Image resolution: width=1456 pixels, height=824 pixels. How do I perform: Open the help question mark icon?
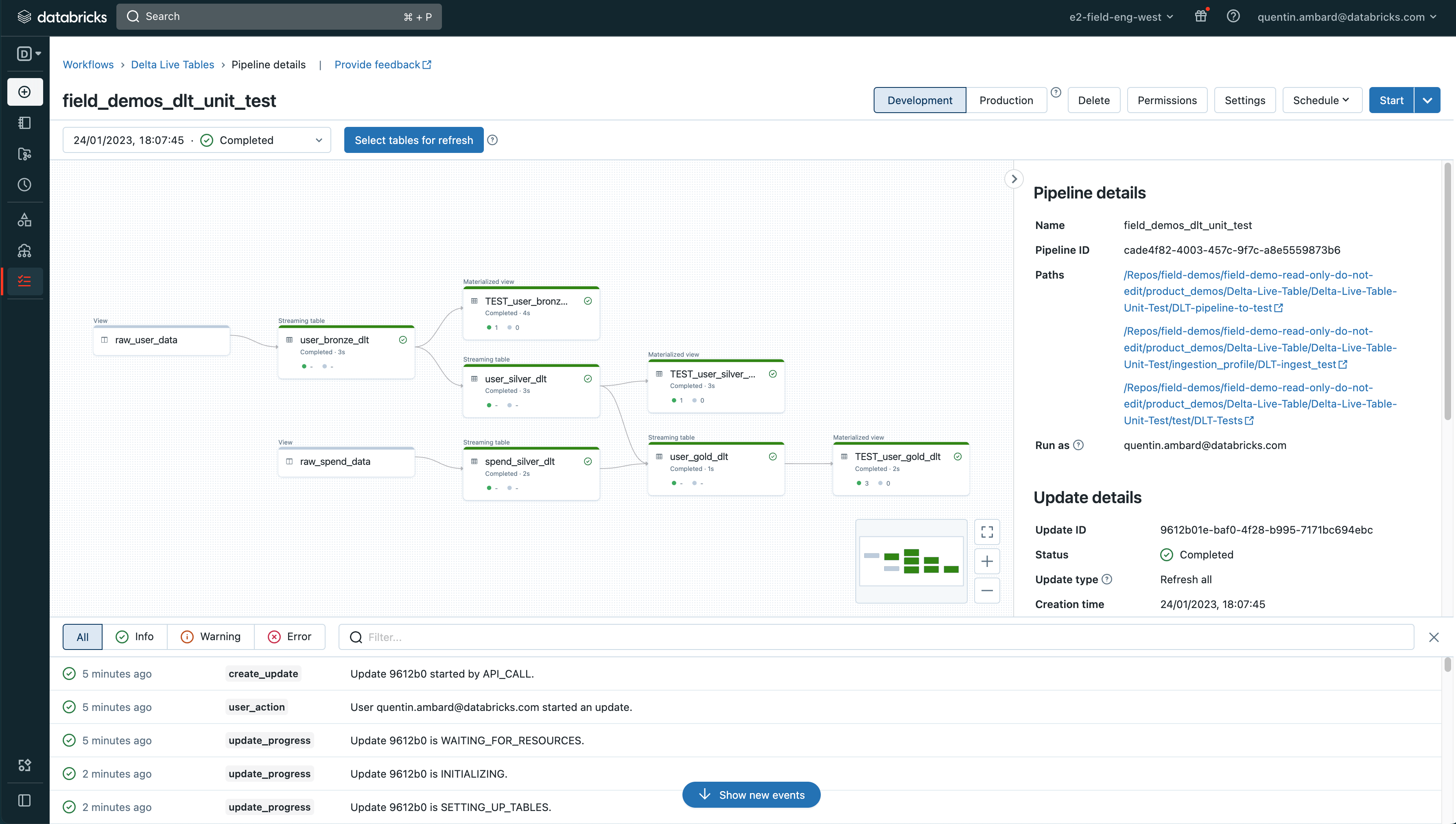point(1233,16)
